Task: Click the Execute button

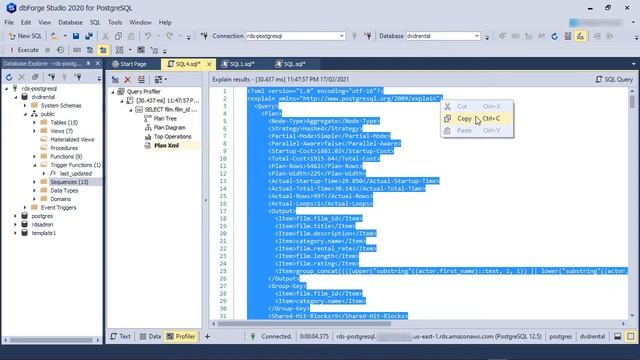Action: (24, 50)
